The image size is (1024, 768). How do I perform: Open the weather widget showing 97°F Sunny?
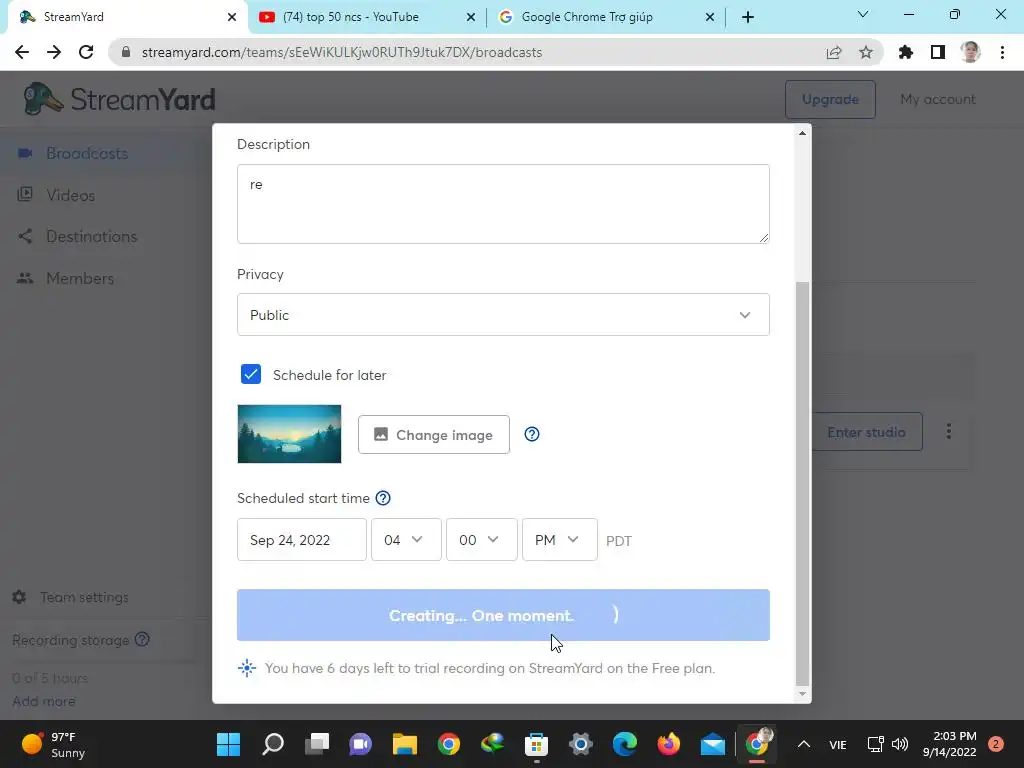tap(54, 744)
